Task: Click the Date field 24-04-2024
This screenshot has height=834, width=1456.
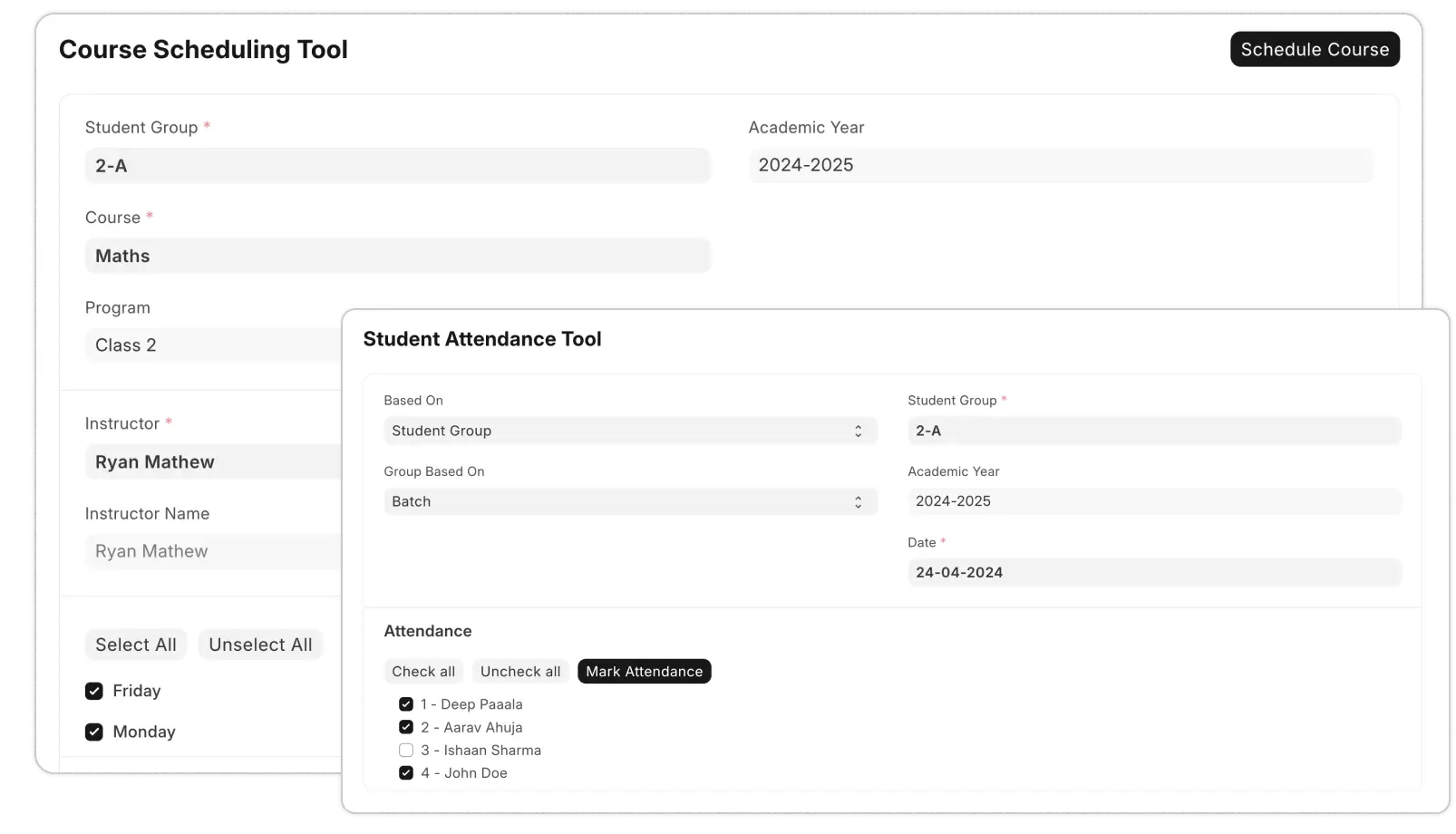Action: pyautogui.click(x=1153, y=573)
